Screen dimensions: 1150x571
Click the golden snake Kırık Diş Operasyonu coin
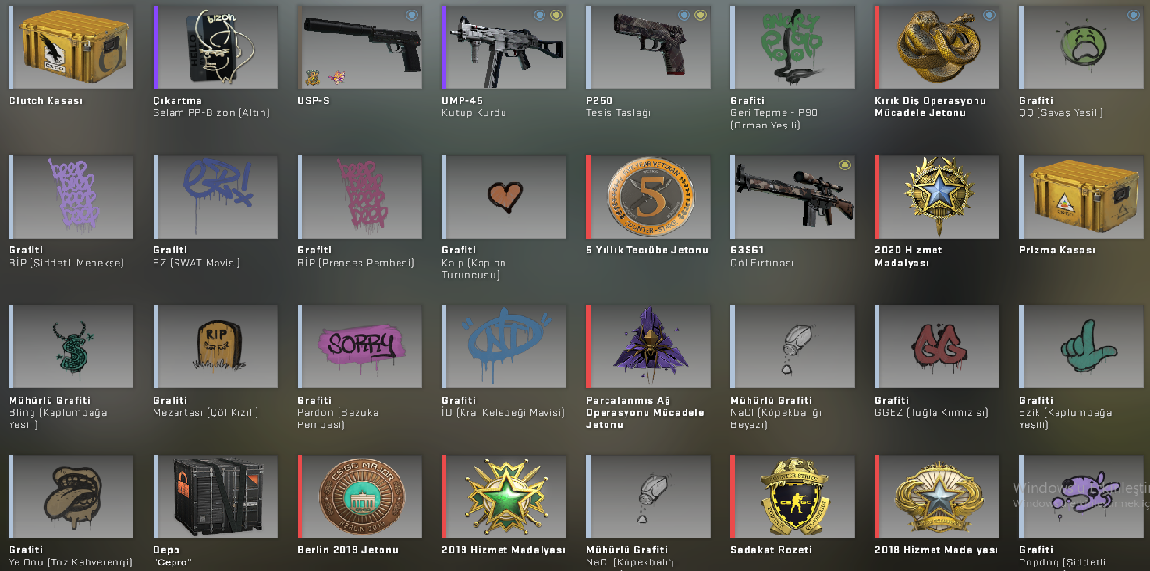point(937,48)
